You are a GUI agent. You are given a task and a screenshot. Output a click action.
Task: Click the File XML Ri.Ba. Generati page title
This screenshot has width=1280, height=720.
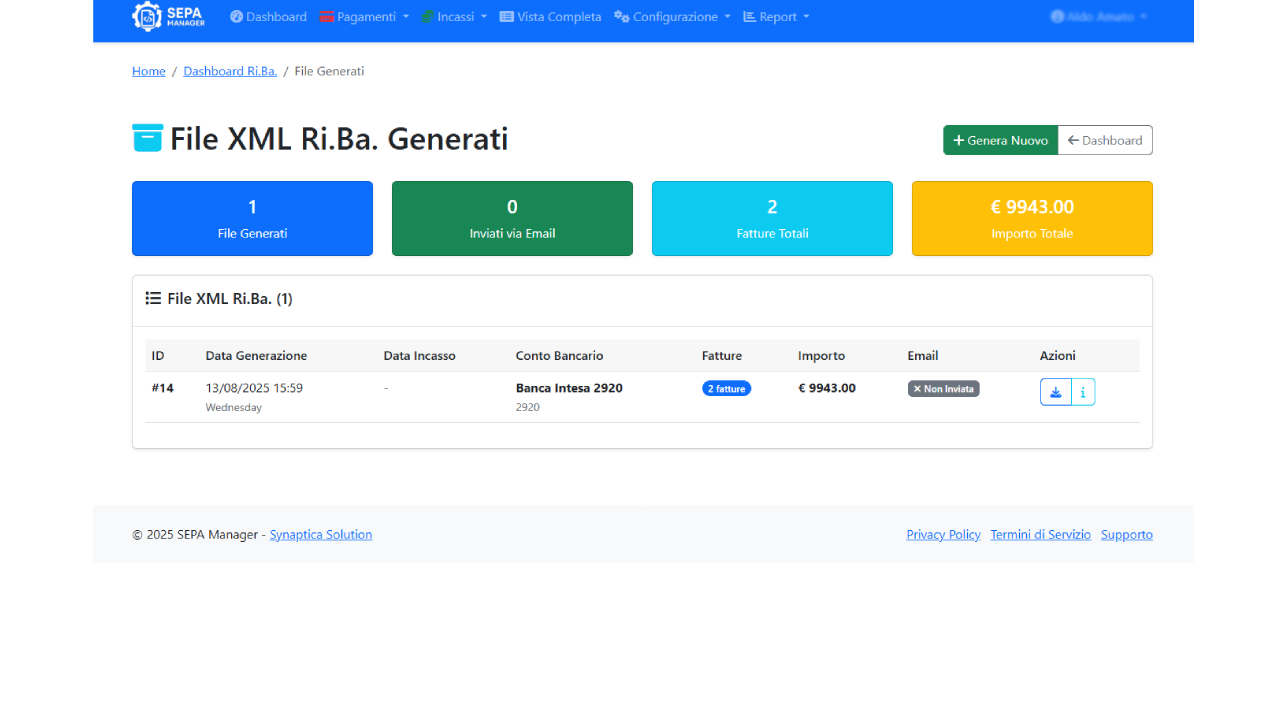(x=339, y=139)
